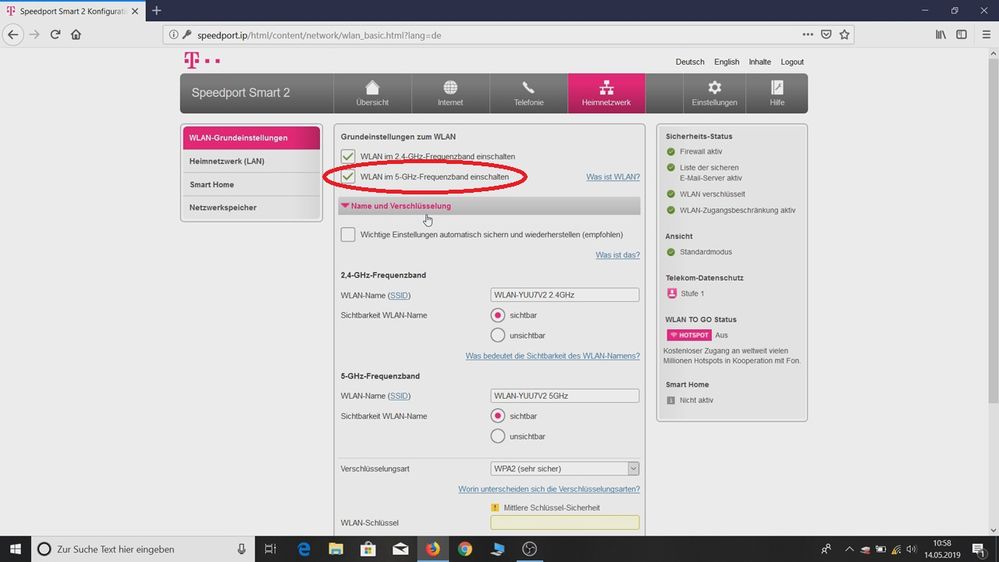Toggle Firefox sidebar icon
This screenshot has height=562, width=999.
pos(961,34)
